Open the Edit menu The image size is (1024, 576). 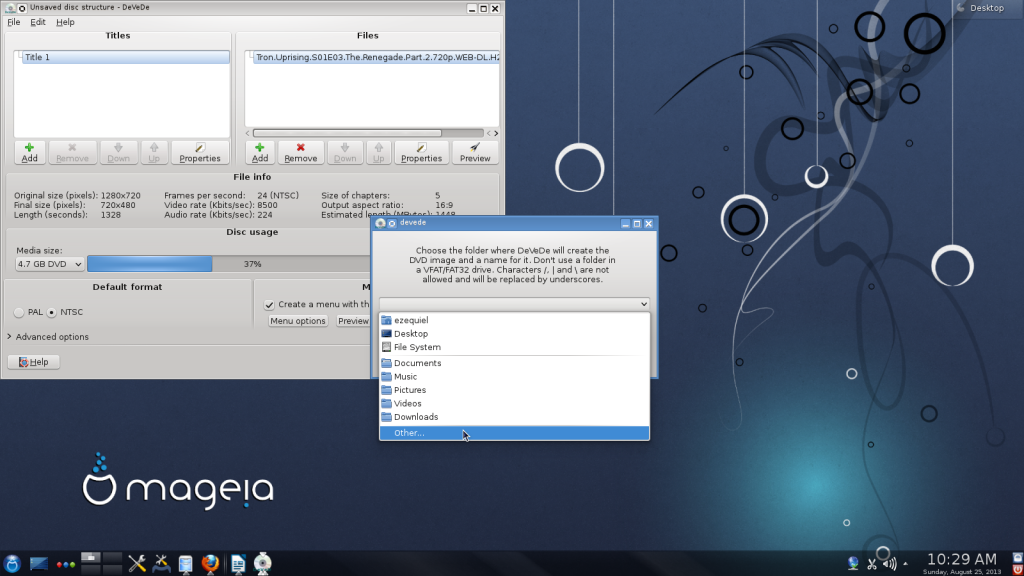click(x=38, y=22)
